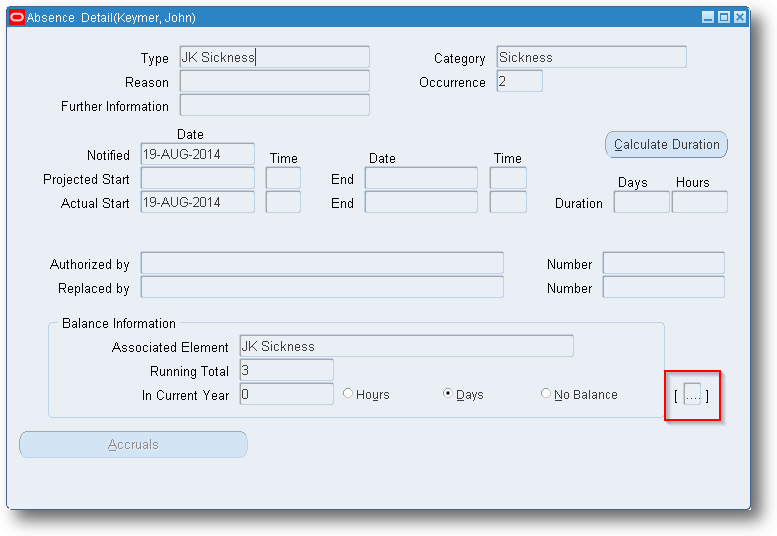This screenshot has height=536, width=777.
Task: Click into the Reason field
Action: click(275, 81)
